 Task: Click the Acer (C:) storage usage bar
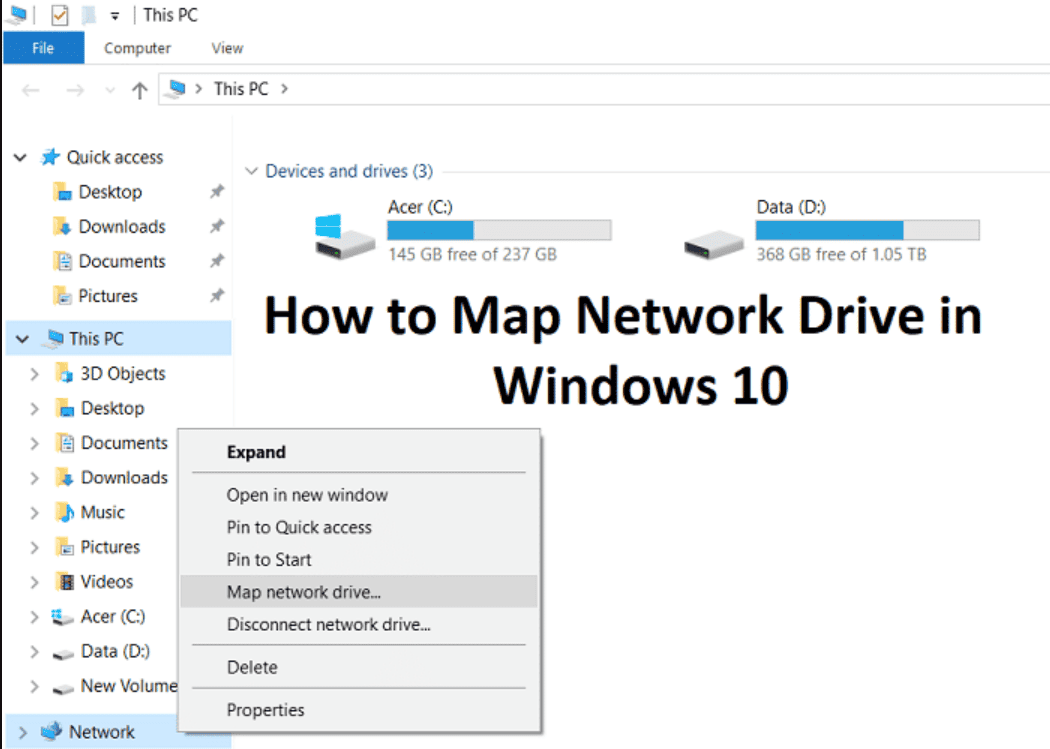tap(498, 229)
